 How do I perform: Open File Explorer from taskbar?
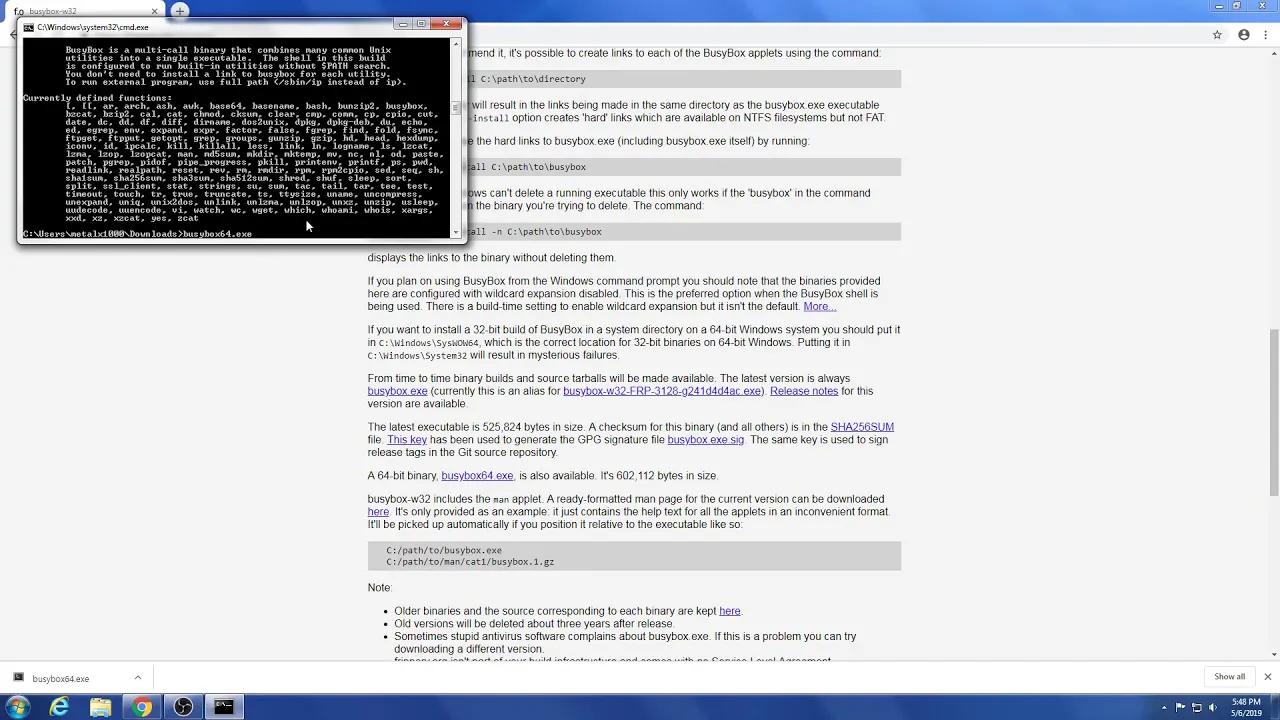pyautogui.click(x=101, y=707)
